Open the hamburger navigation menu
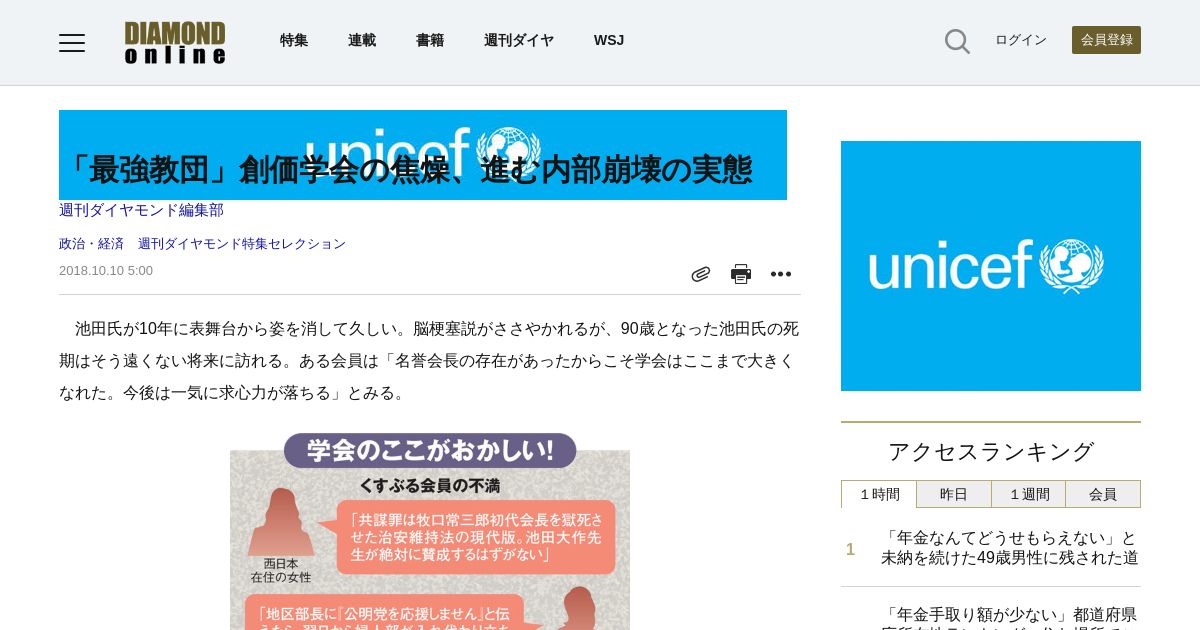The width and height of the screenshot is (1200, 630). coord(72,42)
